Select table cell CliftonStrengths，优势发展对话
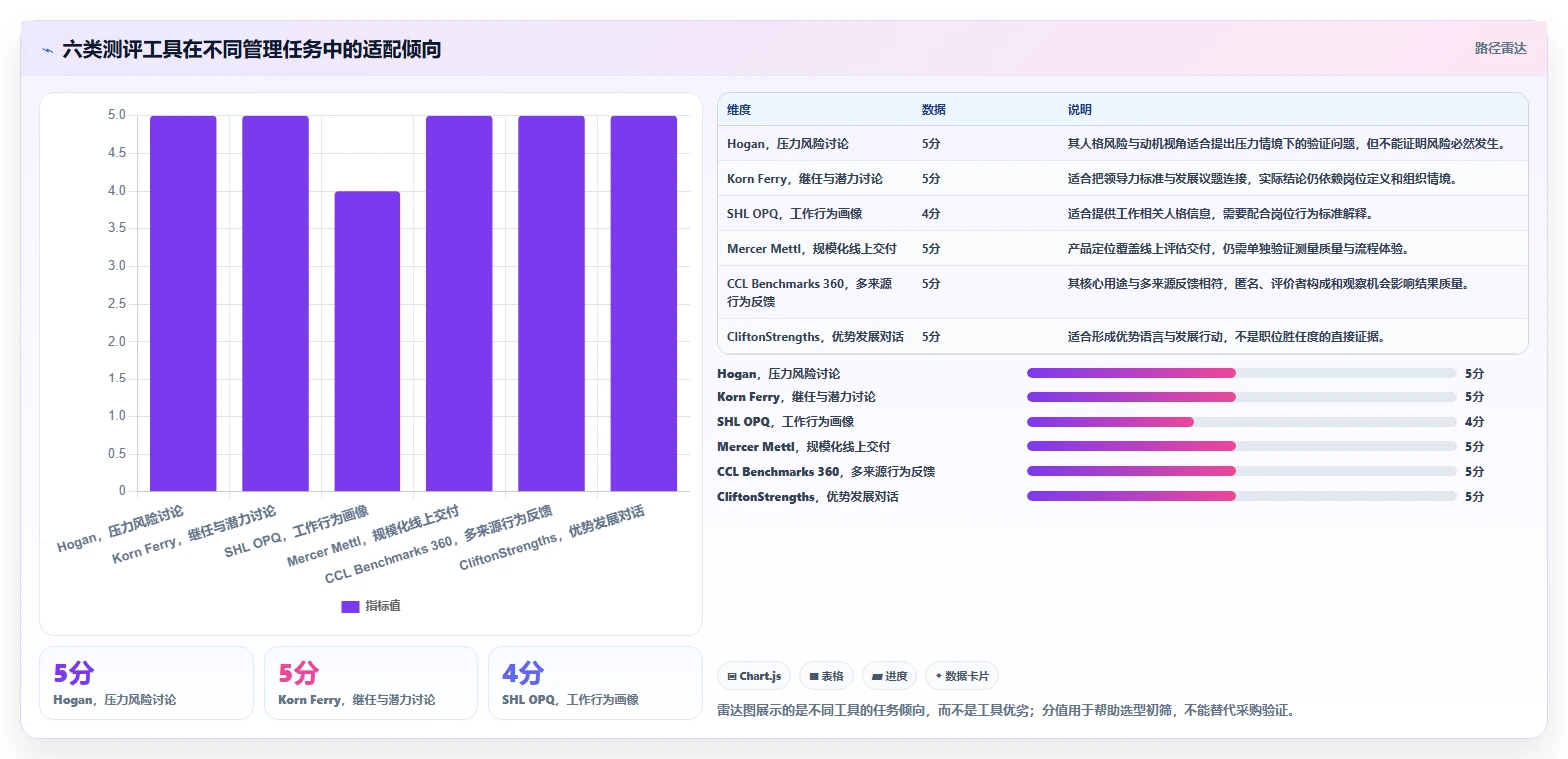The height and width of the screenshot is (759, 1568). (815, 337)
